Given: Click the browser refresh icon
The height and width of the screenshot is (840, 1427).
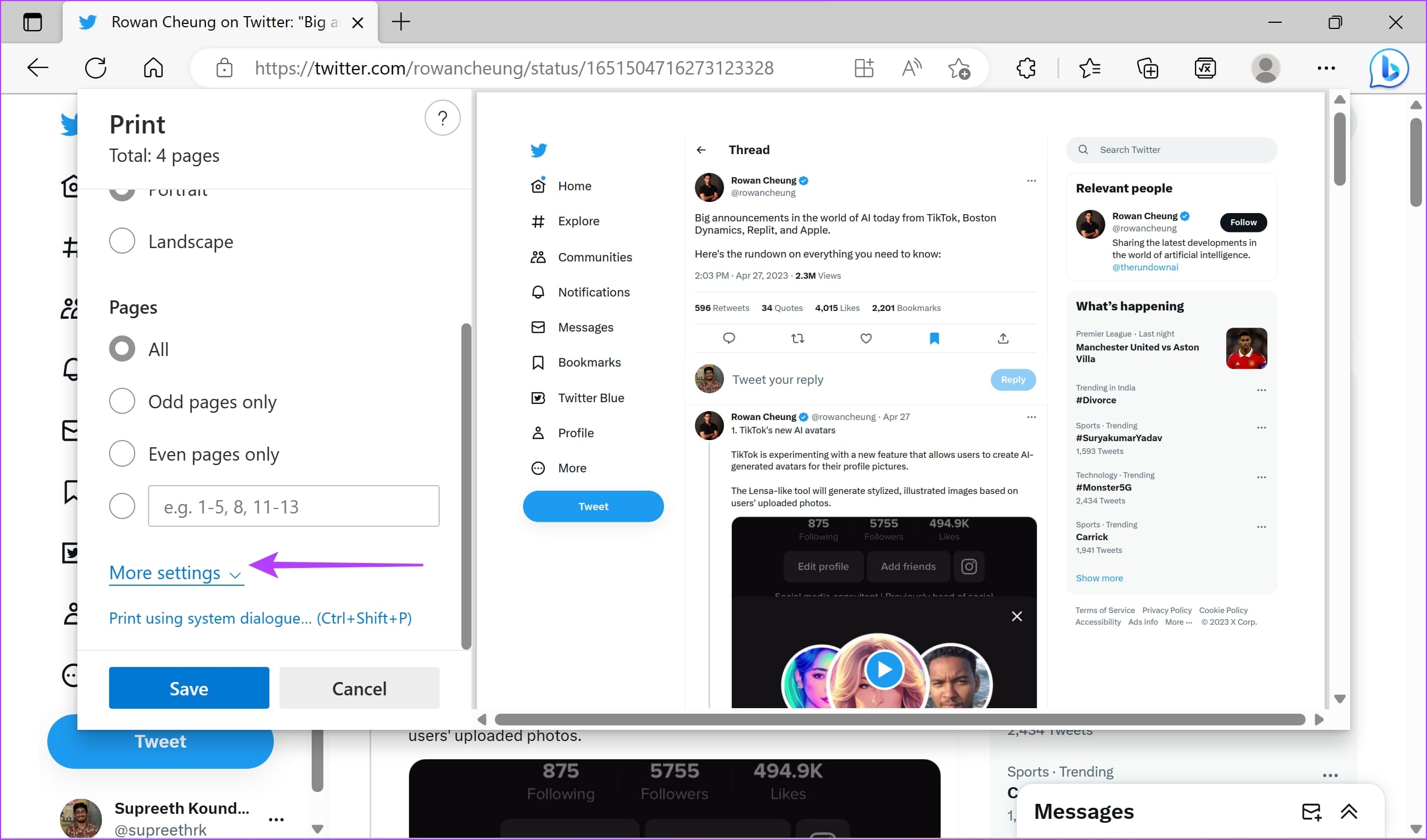Looking at the screenshot, I should click(96, 68).
